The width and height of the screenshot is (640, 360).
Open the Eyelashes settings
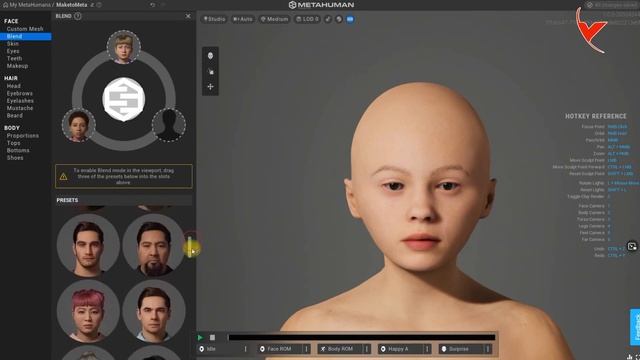pos(20,101)
